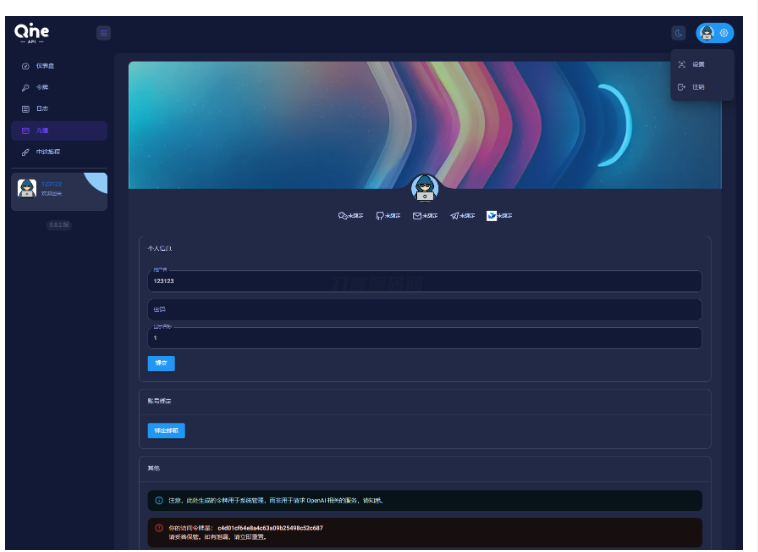This screenshot has height=552, width=758.
Task: Click the email unbound status icon
Action: (425, 215)
